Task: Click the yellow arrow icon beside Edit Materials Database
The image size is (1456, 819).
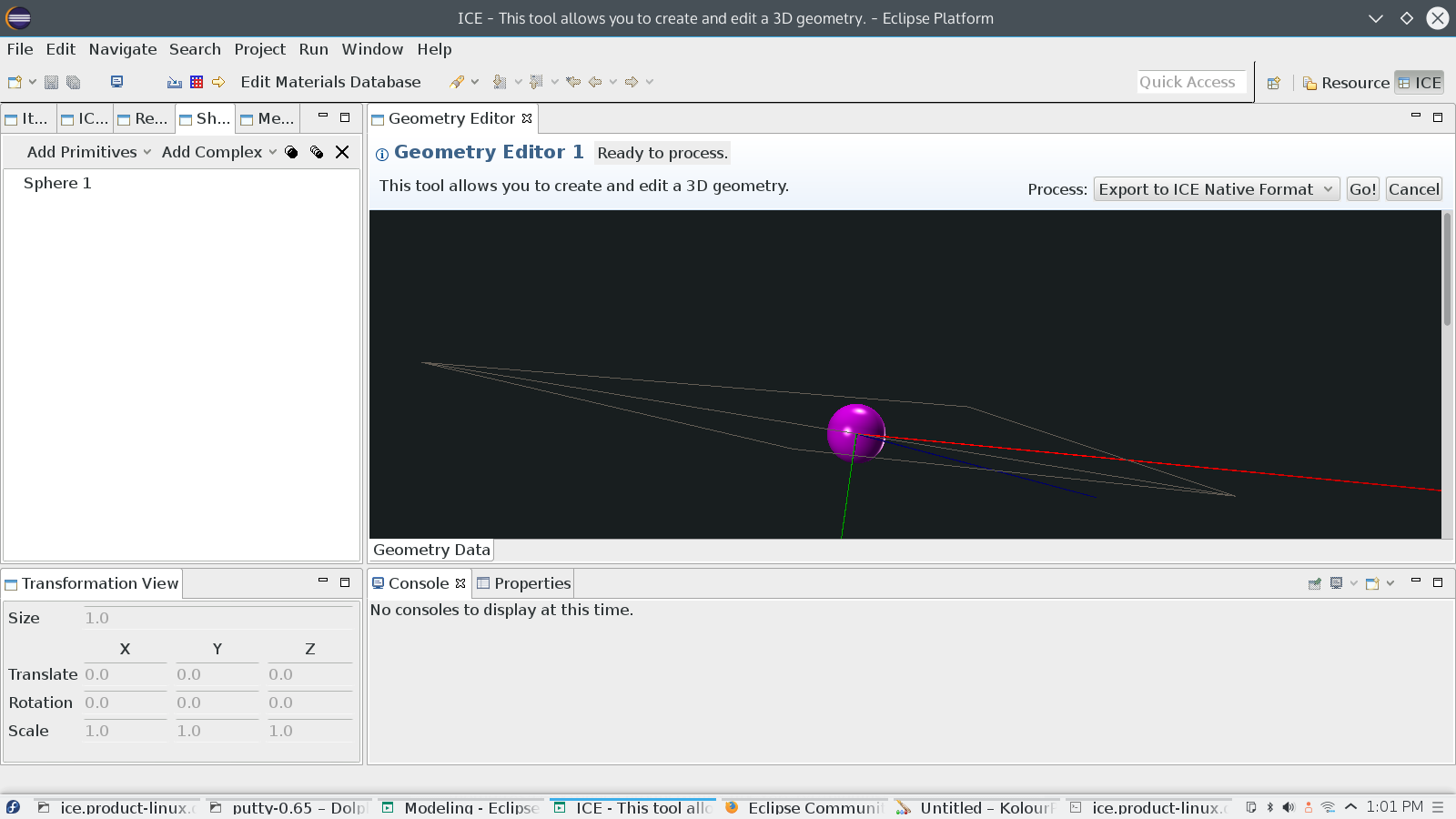Action: [x=218, y=82]
